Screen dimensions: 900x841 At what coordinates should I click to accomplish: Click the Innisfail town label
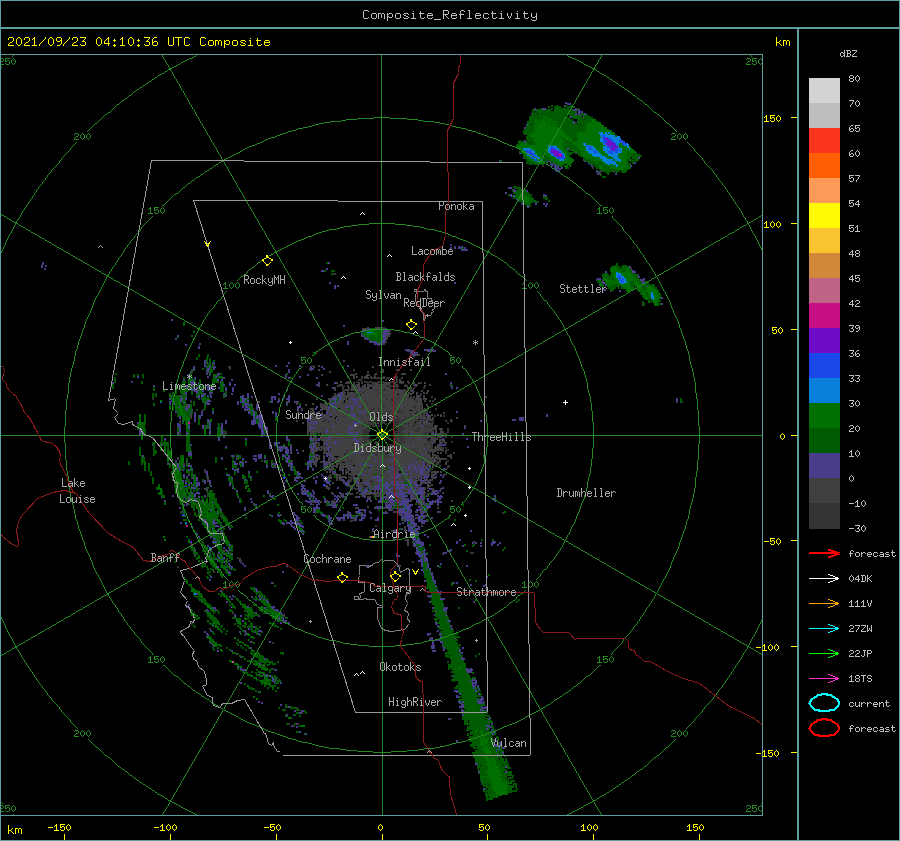click(x=404, y=362)
